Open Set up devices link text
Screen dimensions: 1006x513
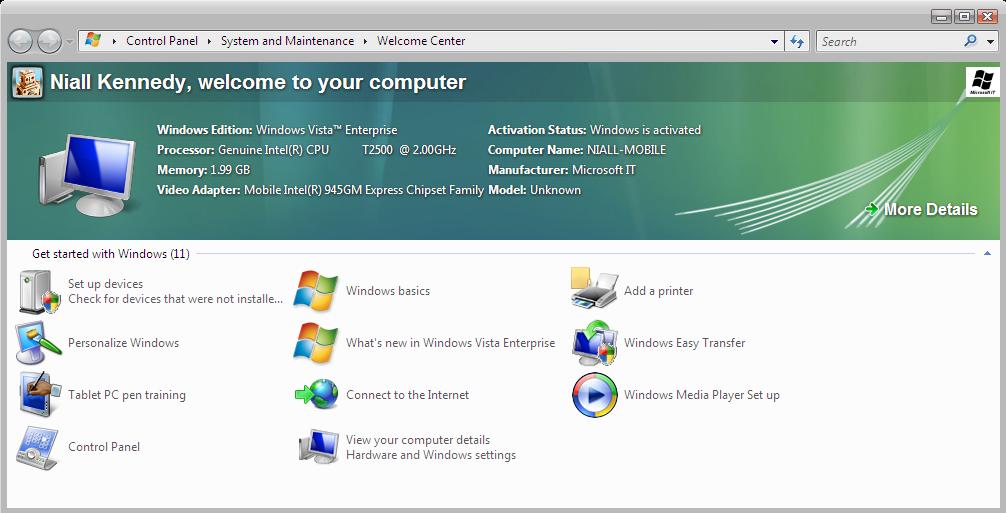[105, 284]
